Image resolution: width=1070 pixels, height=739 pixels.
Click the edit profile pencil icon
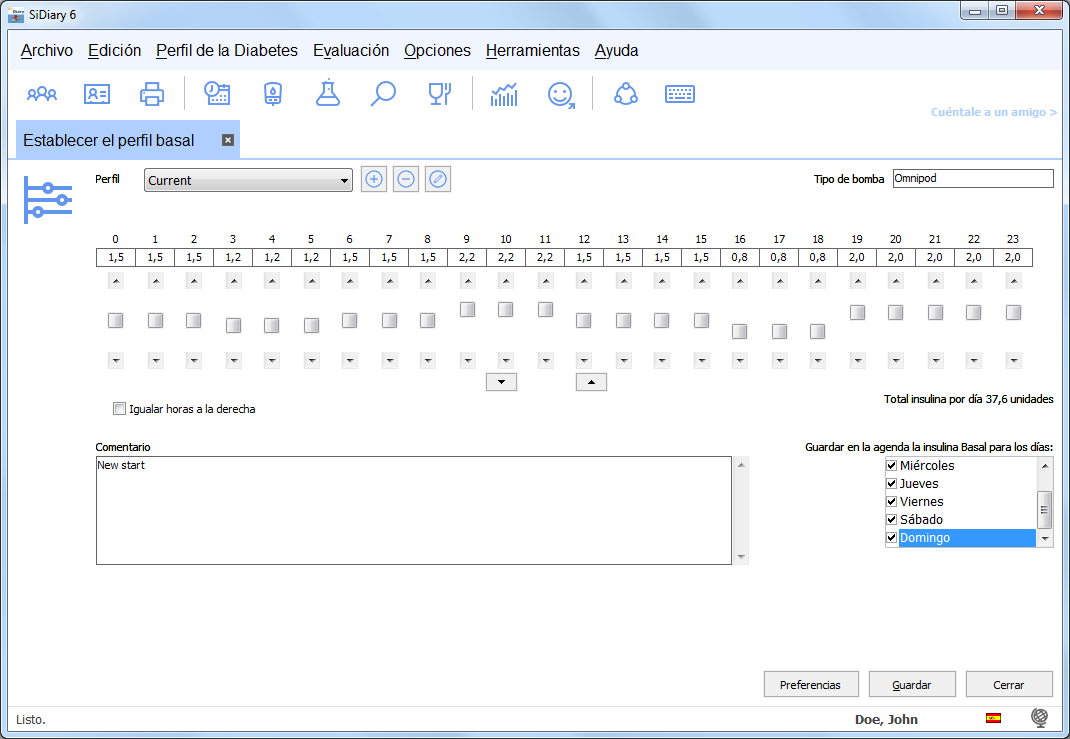point(438,180)
